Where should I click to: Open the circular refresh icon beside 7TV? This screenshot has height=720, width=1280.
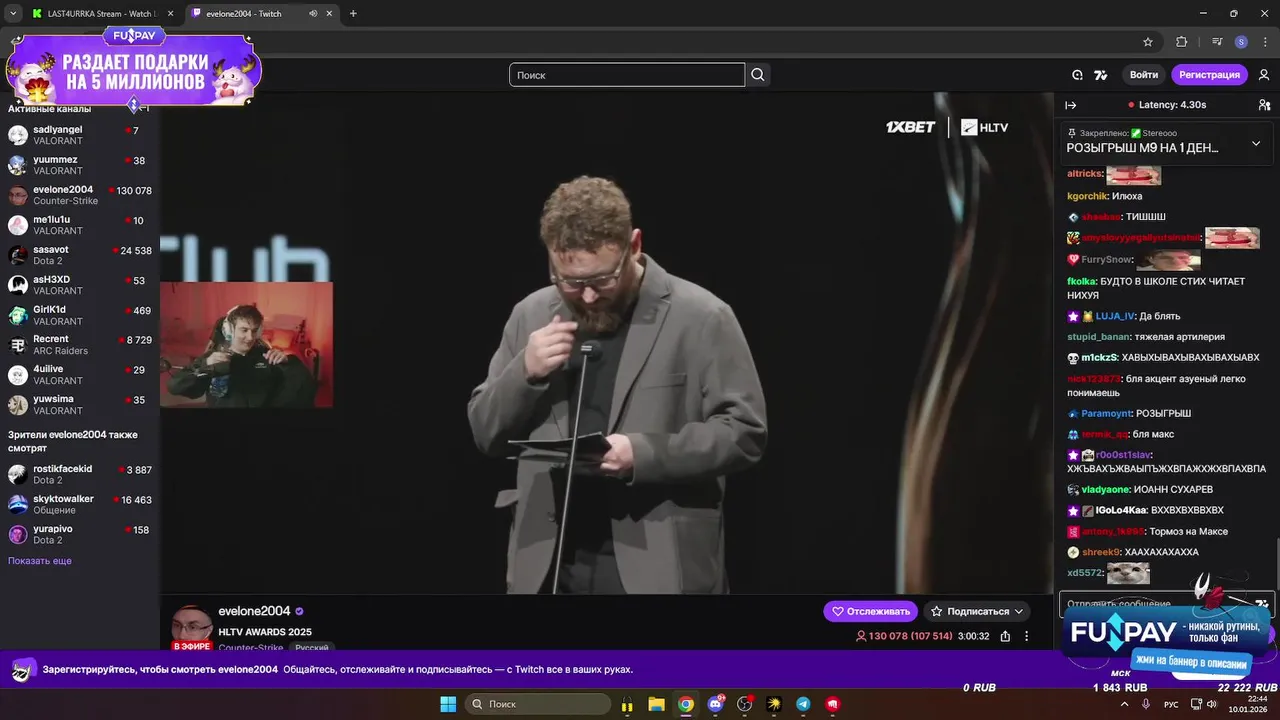(x=1077, y=75)
